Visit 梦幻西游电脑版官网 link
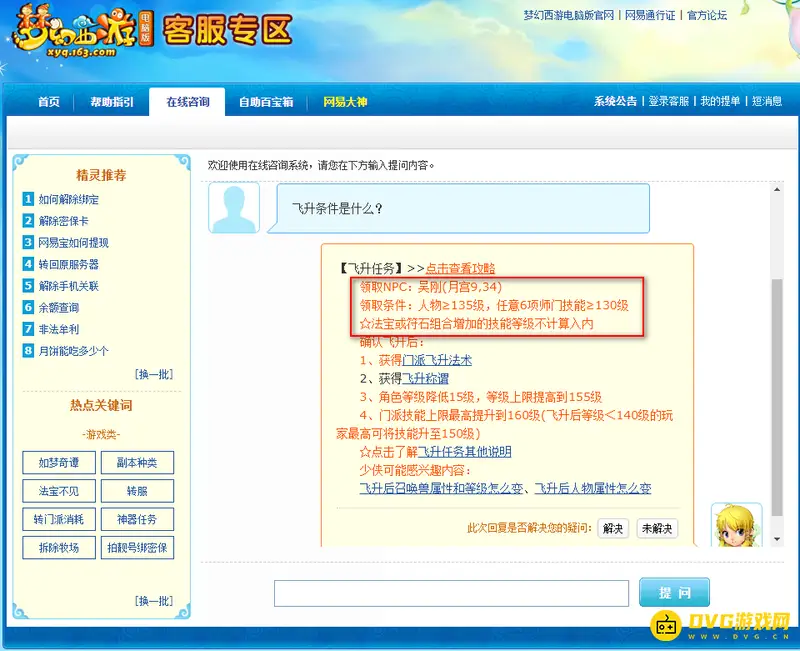The height and width of the screenshot is (651, 800). coord(568,15)
